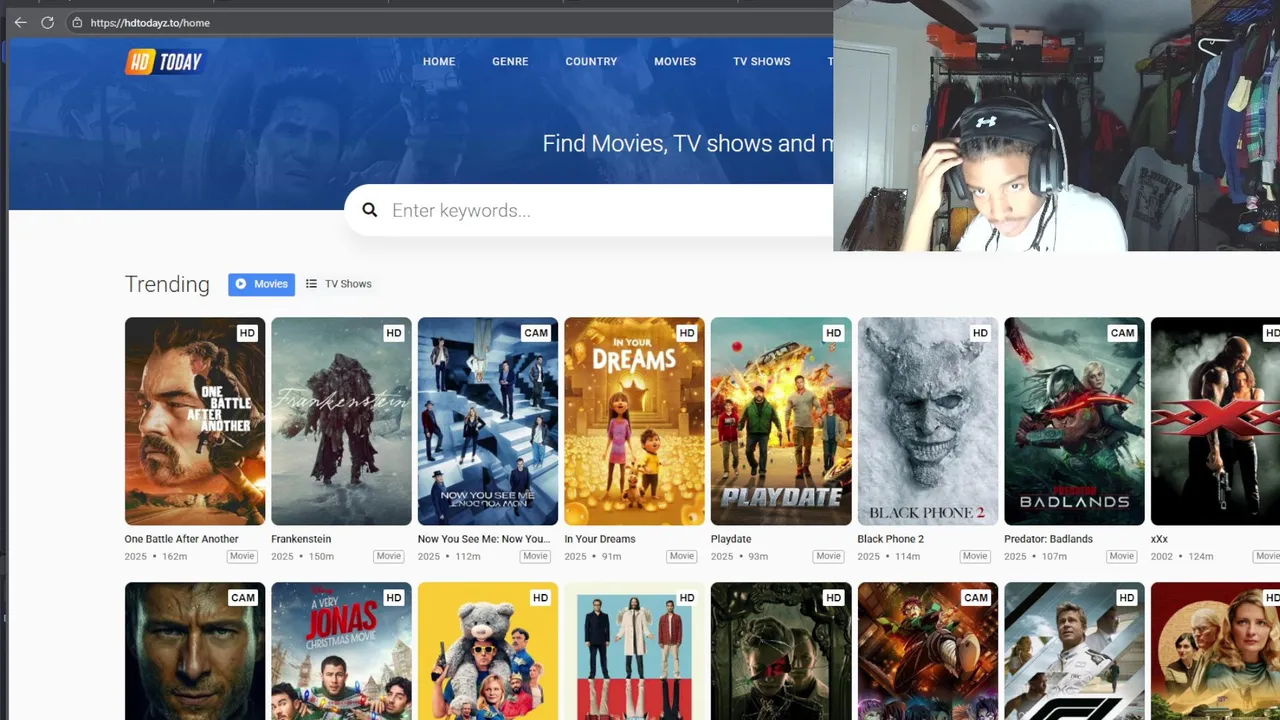Click the HD Today logo
The image size is (1280, 720).
164,62
